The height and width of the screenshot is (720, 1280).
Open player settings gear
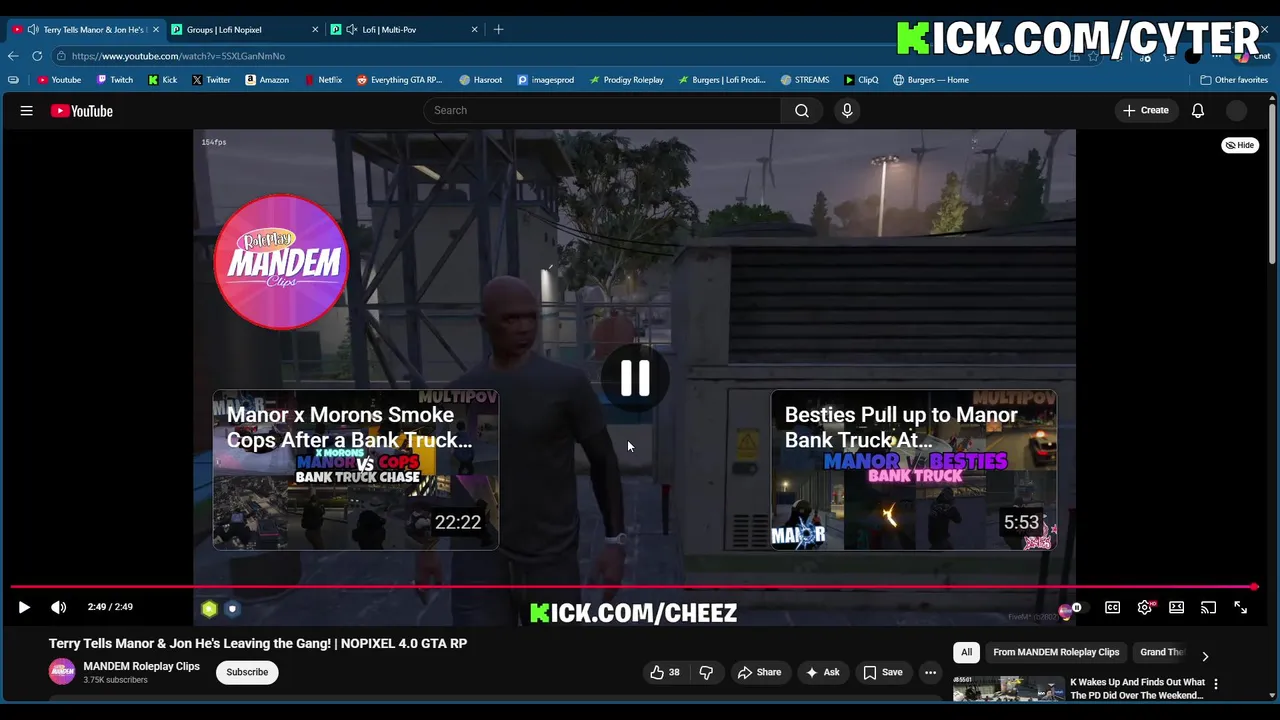click(x=1145, y=607)
